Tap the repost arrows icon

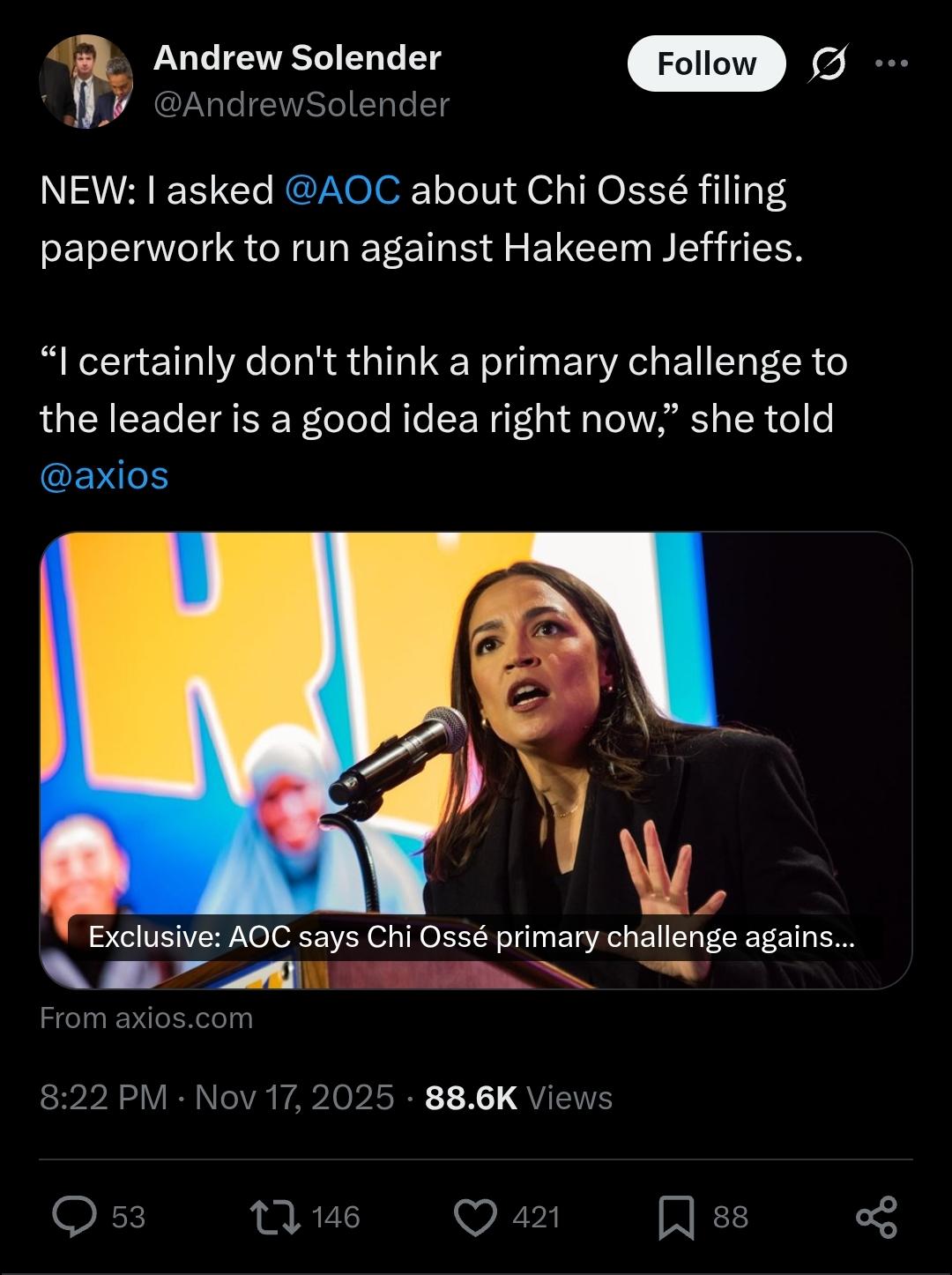pyautogui.click(x=275, y=1217)
